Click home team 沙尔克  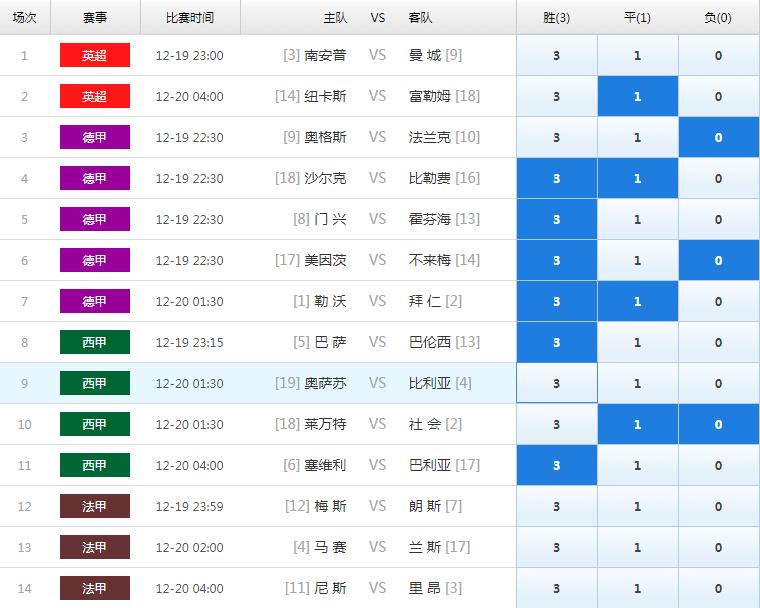coord(325,178)
